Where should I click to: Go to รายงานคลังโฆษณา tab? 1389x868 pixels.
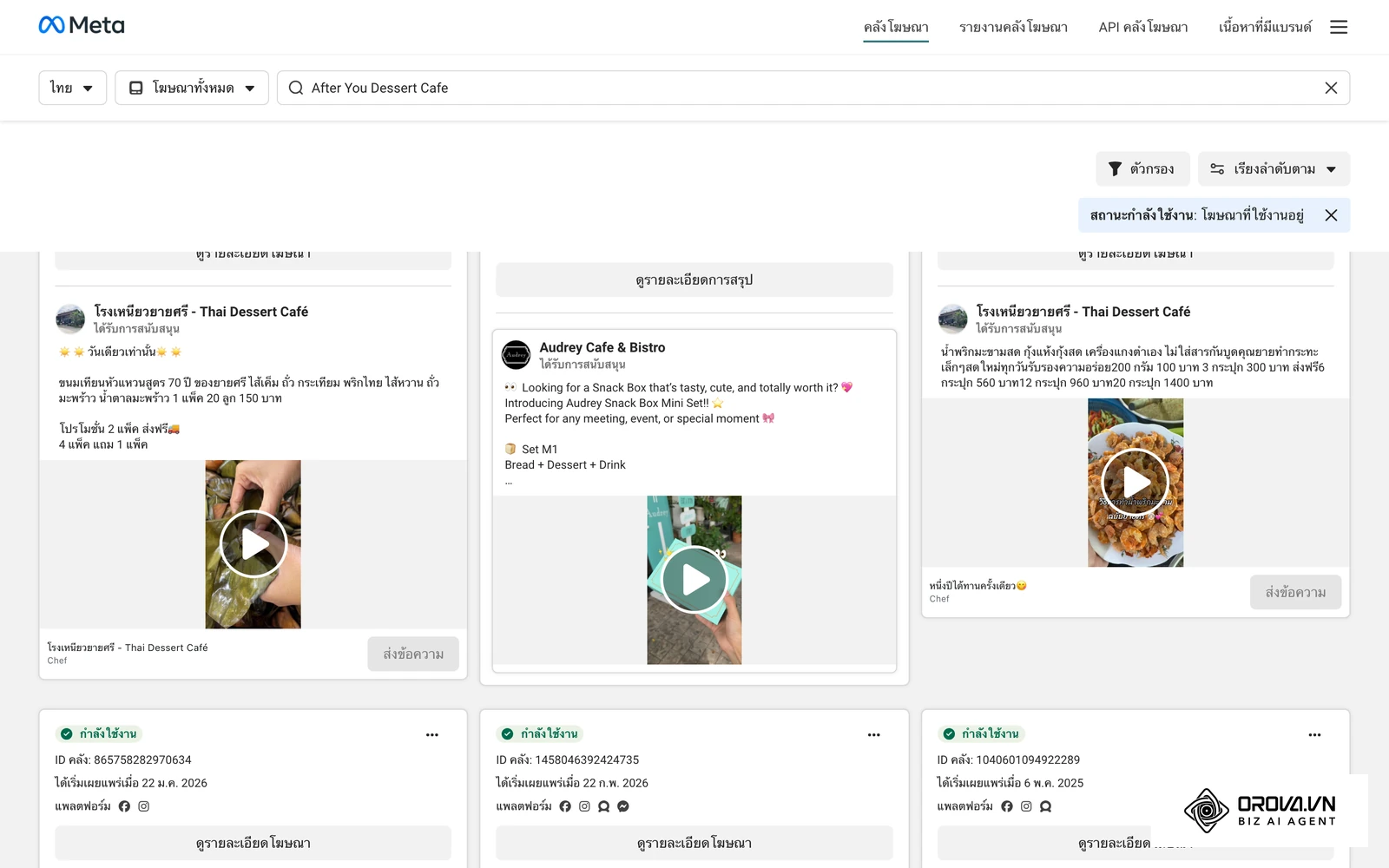coord(1013,27)
